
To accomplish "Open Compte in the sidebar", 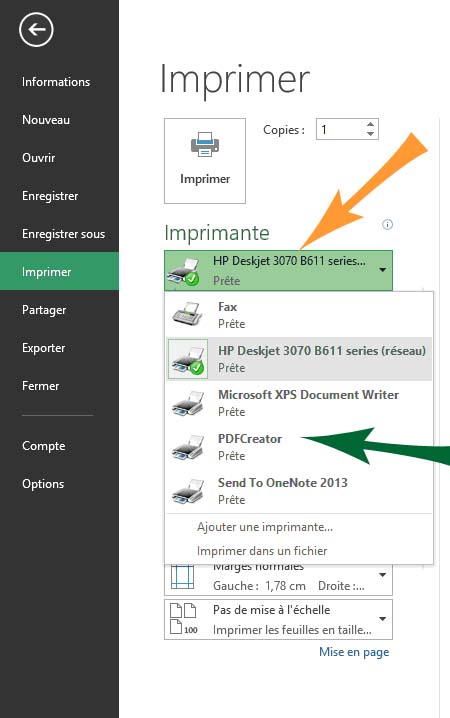I will (x=43, y=446).
